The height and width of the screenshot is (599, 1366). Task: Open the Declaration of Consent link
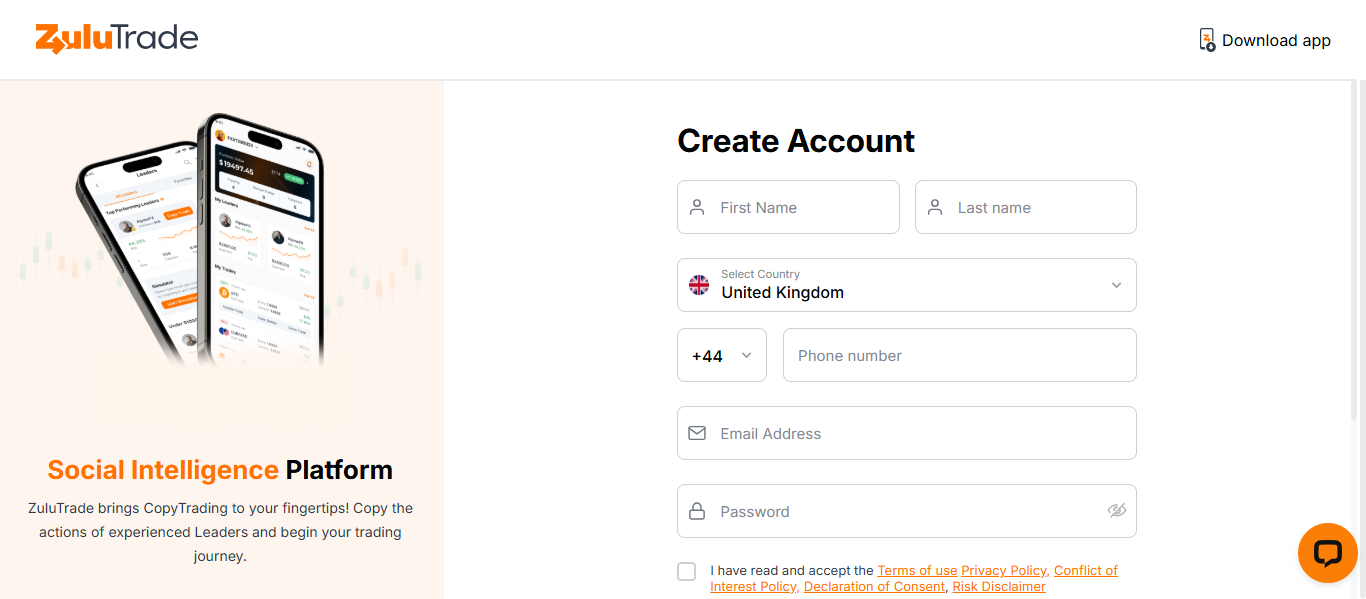(874, 586)
